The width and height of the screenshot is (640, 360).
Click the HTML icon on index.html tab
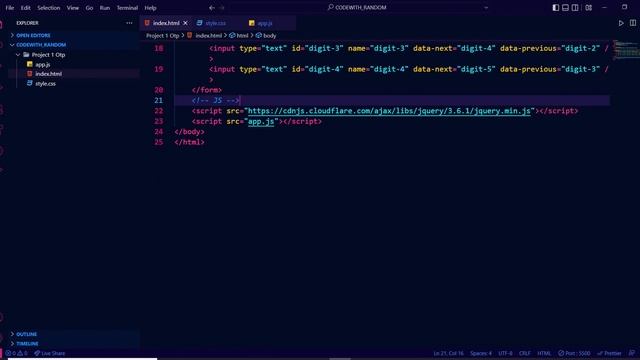click(x=147, y=23)
